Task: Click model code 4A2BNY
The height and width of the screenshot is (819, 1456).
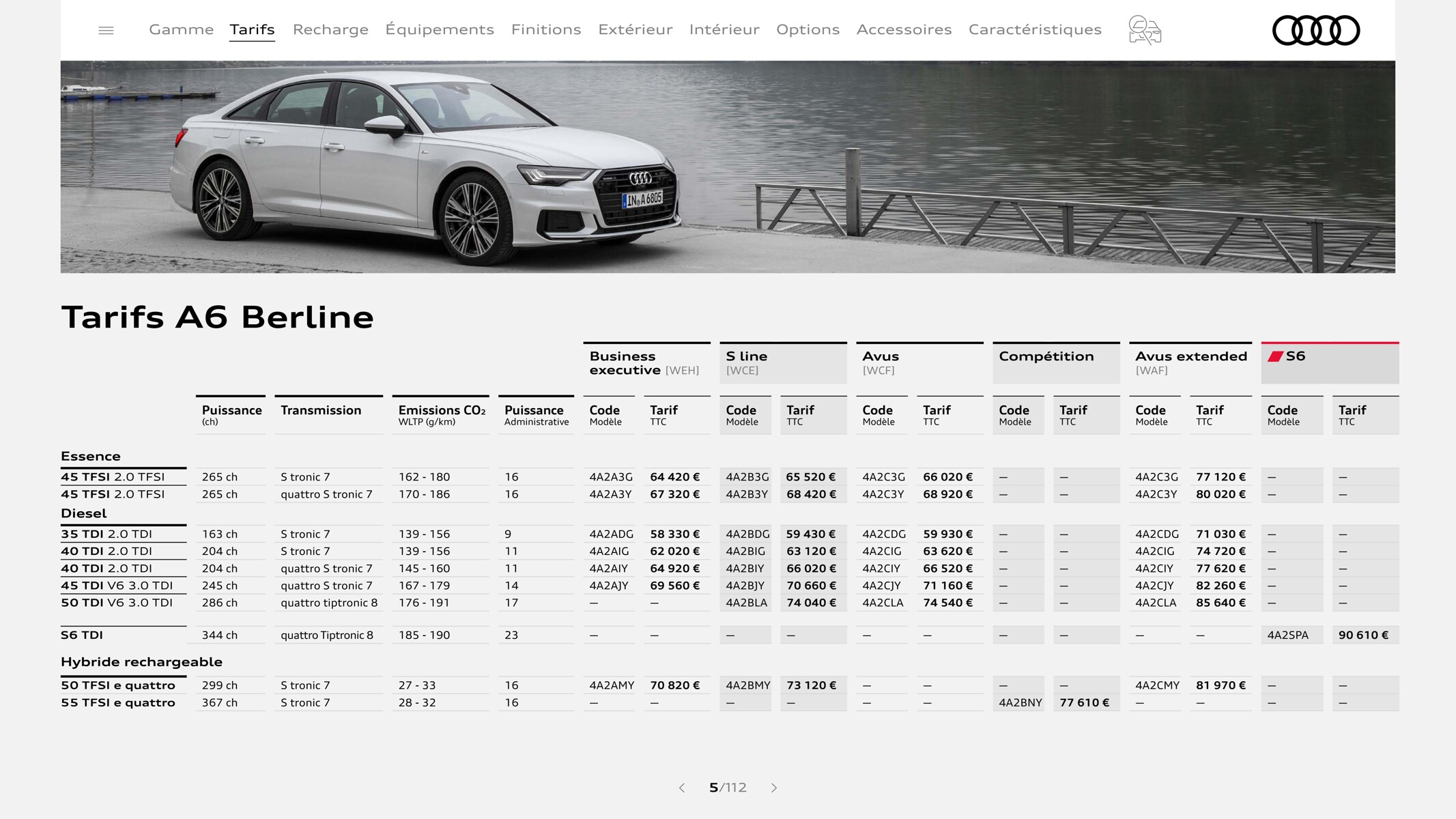Action: click(1020, 703)
